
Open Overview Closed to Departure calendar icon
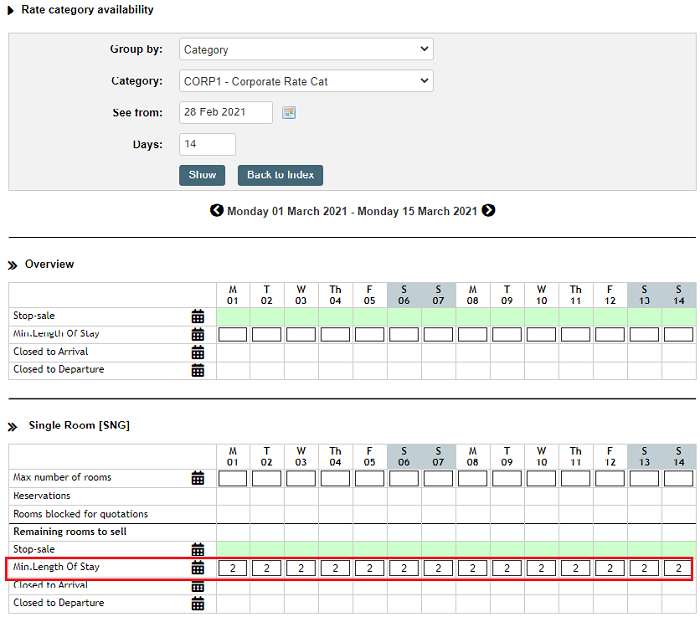198,370
